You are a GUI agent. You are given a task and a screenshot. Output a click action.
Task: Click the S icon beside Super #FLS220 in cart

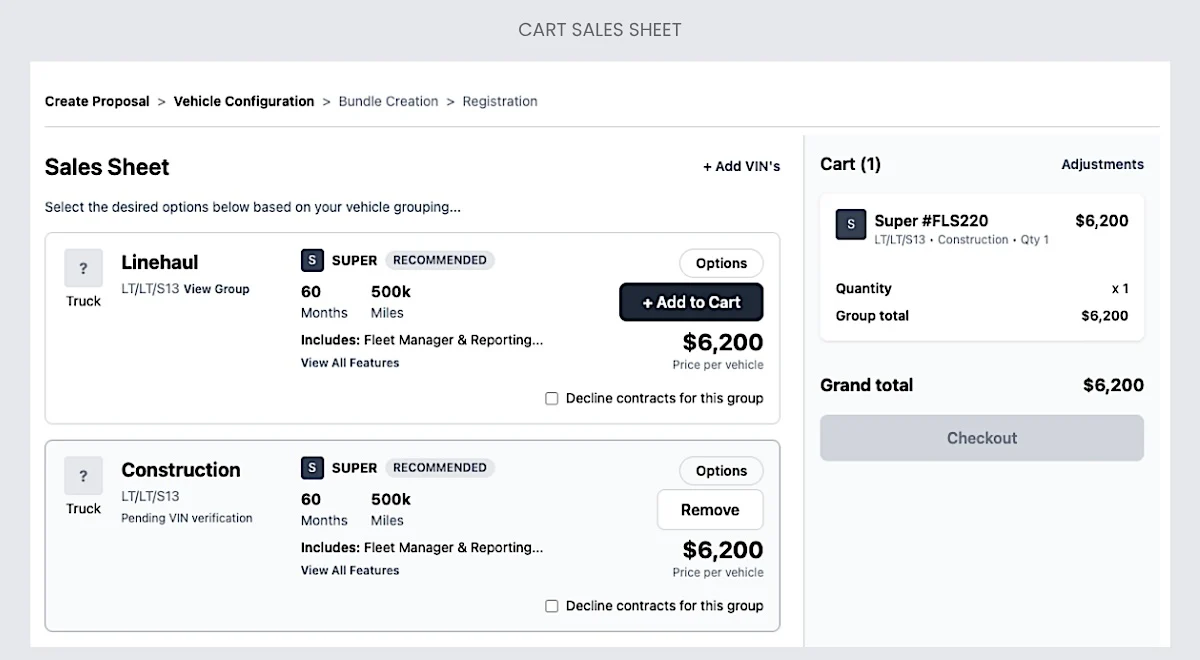pos(851,225)
